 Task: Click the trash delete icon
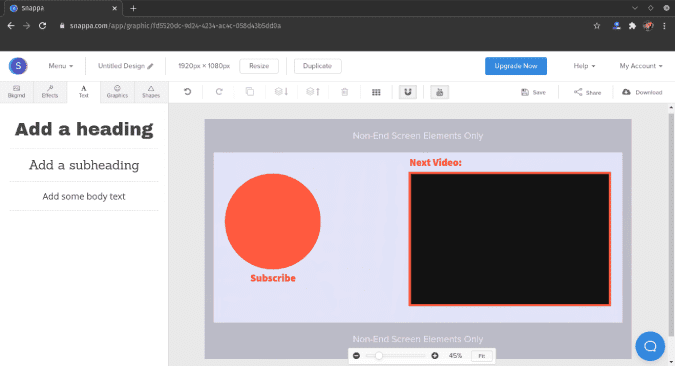click(x=344, y=92)
